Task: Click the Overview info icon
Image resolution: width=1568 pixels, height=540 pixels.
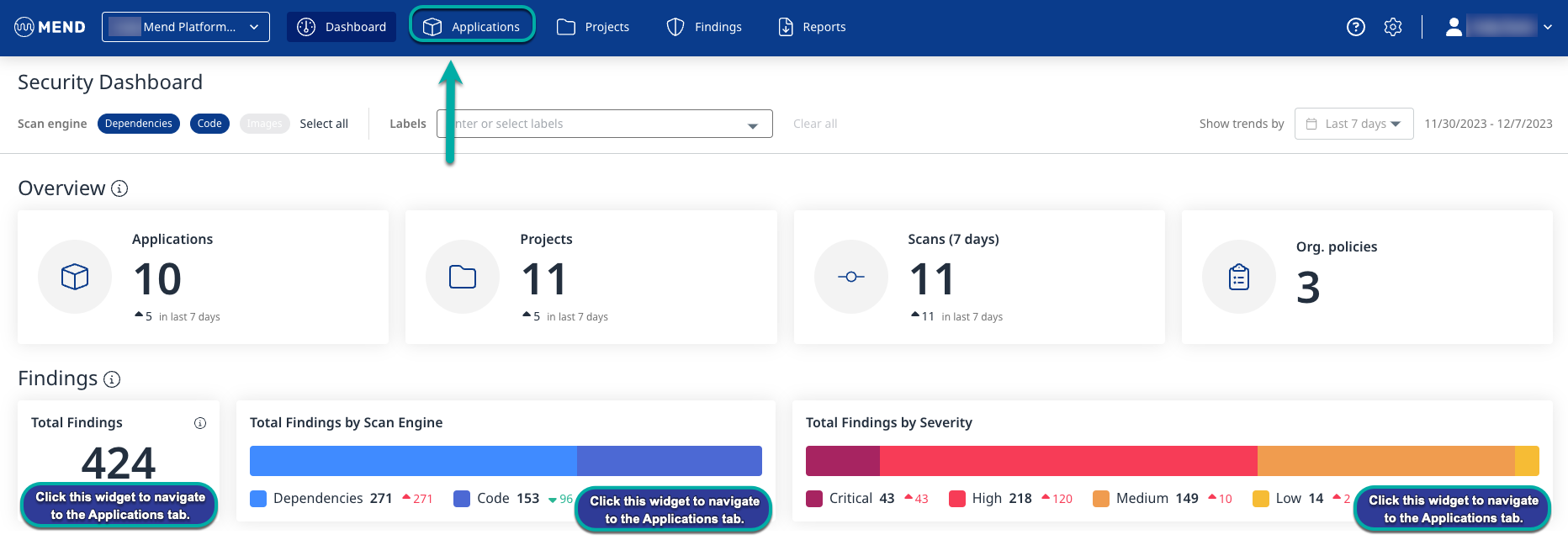Action: tap(119, 188)
